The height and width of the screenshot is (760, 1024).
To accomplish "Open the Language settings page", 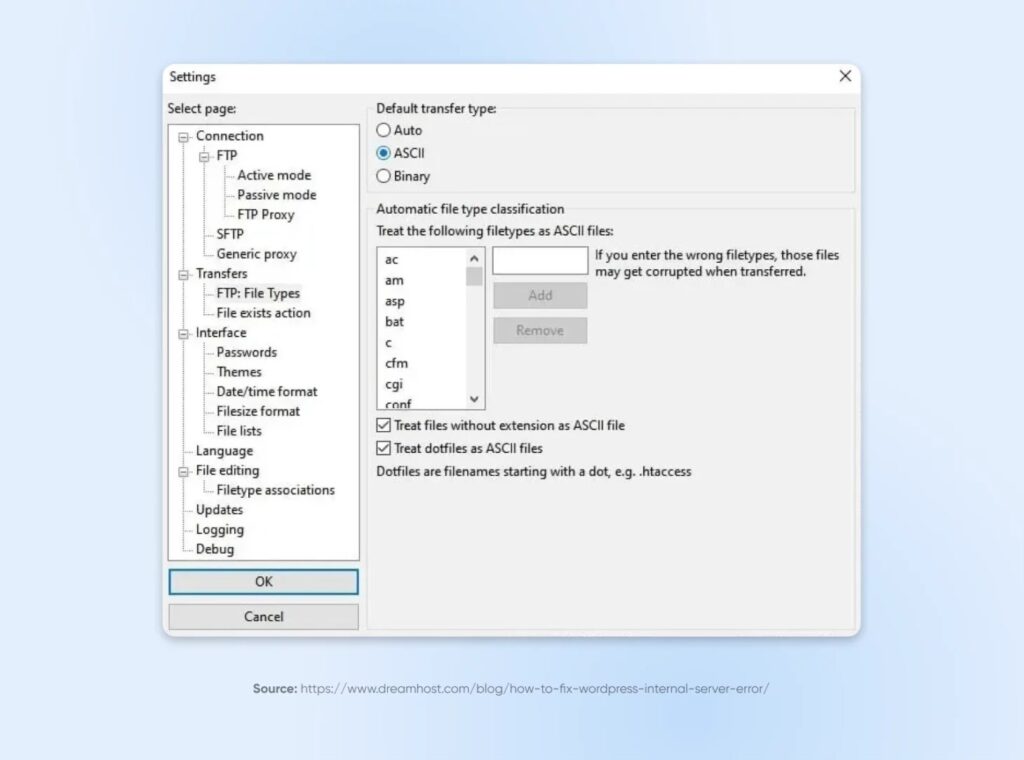I will pyautogui.click(x=224, y=451).
